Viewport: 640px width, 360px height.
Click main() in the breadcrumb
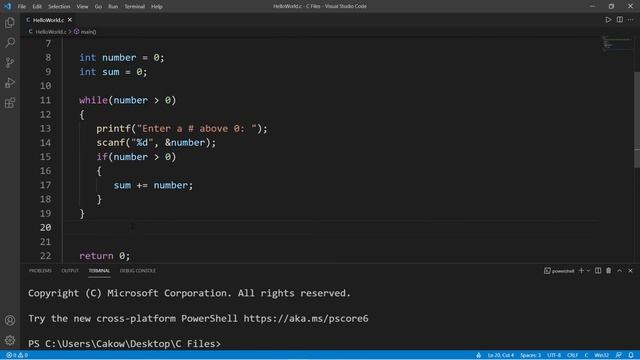[88, 31]
